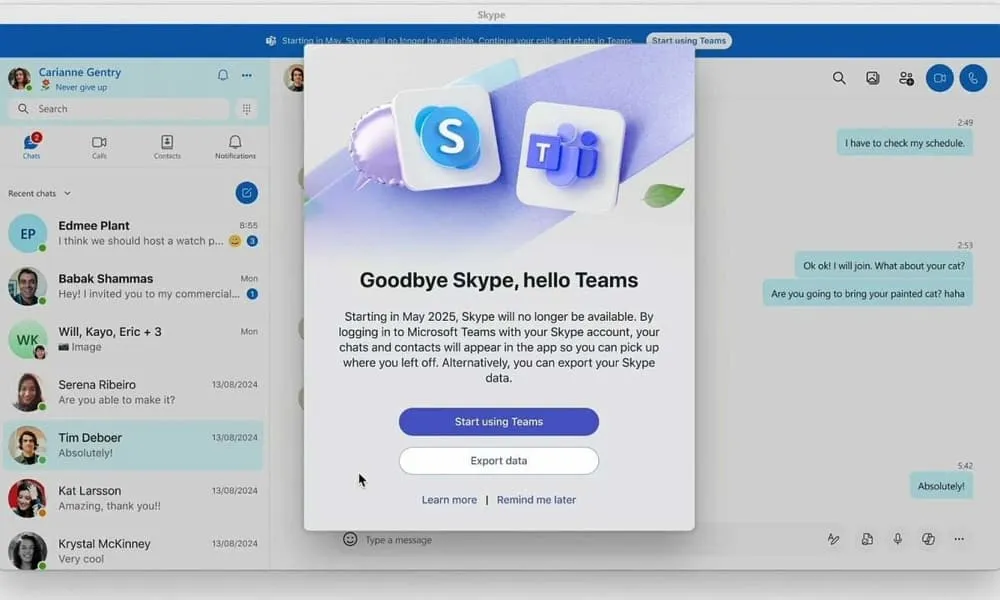This screenshot has width=1000, height=600.
Task: Click the 'Absolutely!' message bubble in chat
Action: [x=941, y=486]
